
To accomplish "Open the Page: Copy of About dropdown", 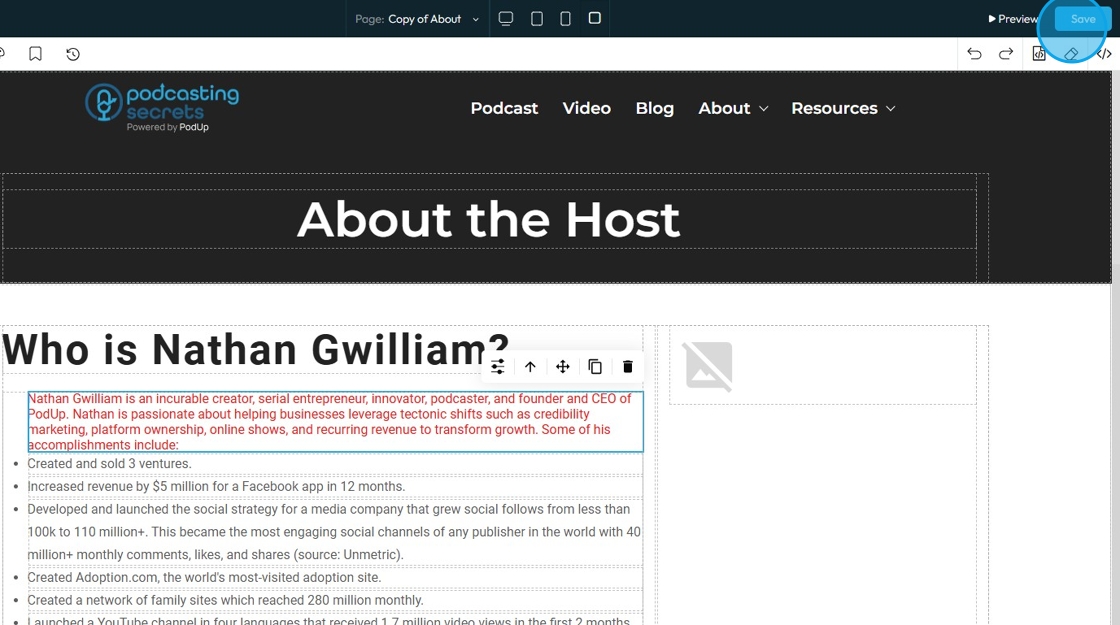I will click(x=417, y=19).
